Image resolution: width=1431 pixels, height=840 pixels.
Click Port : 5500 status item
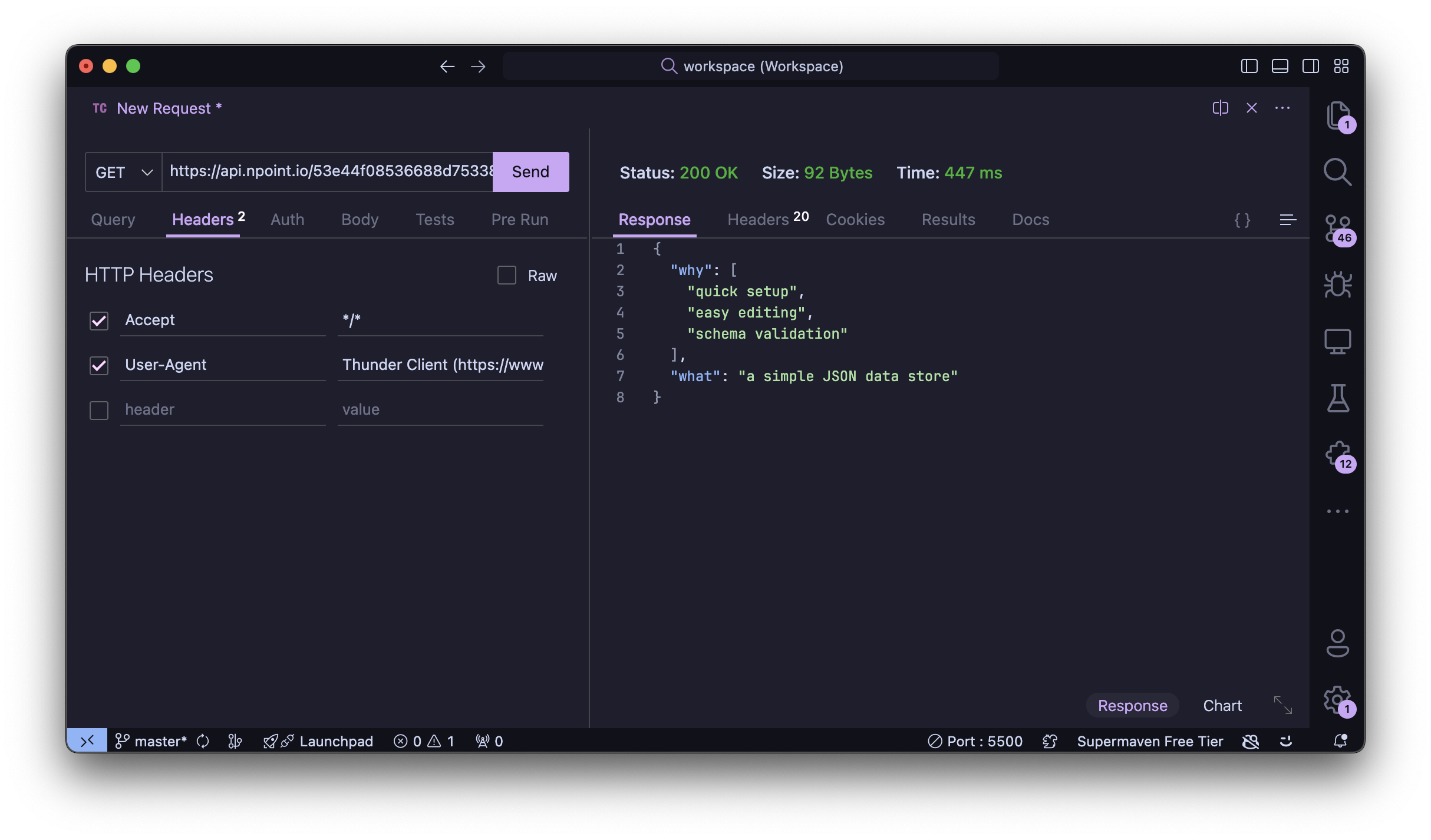click(975, 741)
